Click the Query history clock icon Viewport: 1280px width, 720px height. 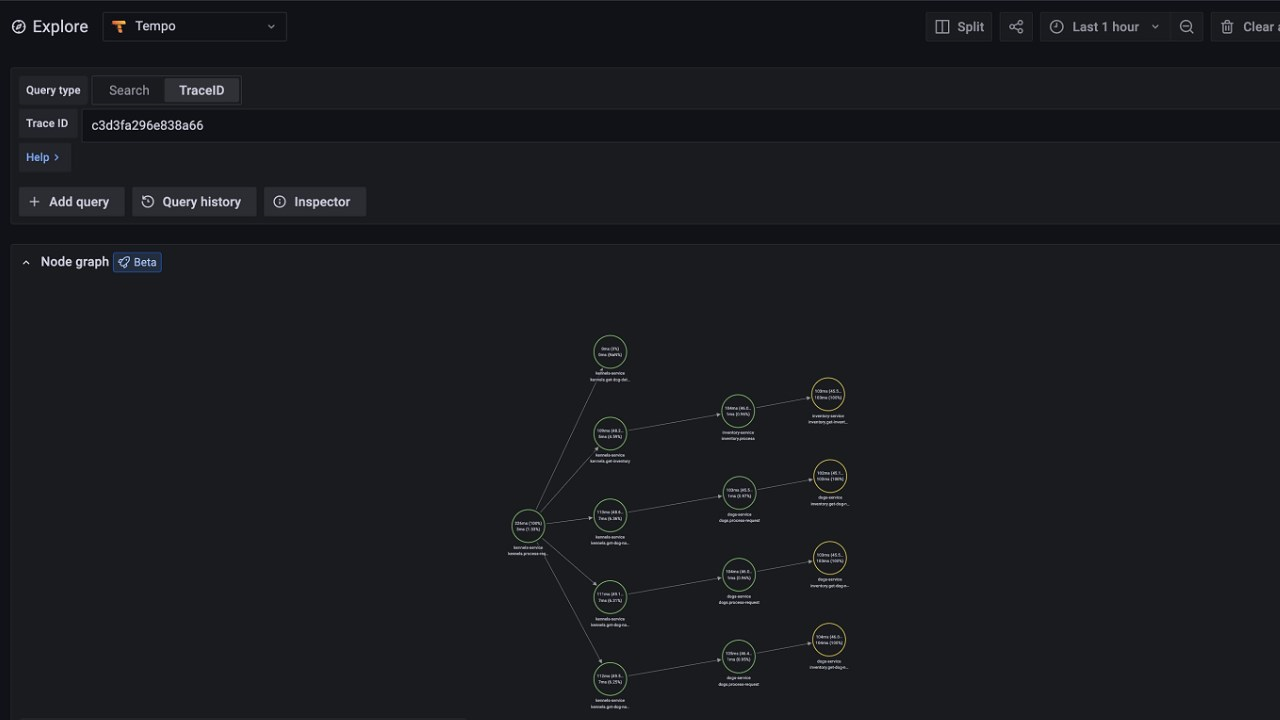[147, 201]
